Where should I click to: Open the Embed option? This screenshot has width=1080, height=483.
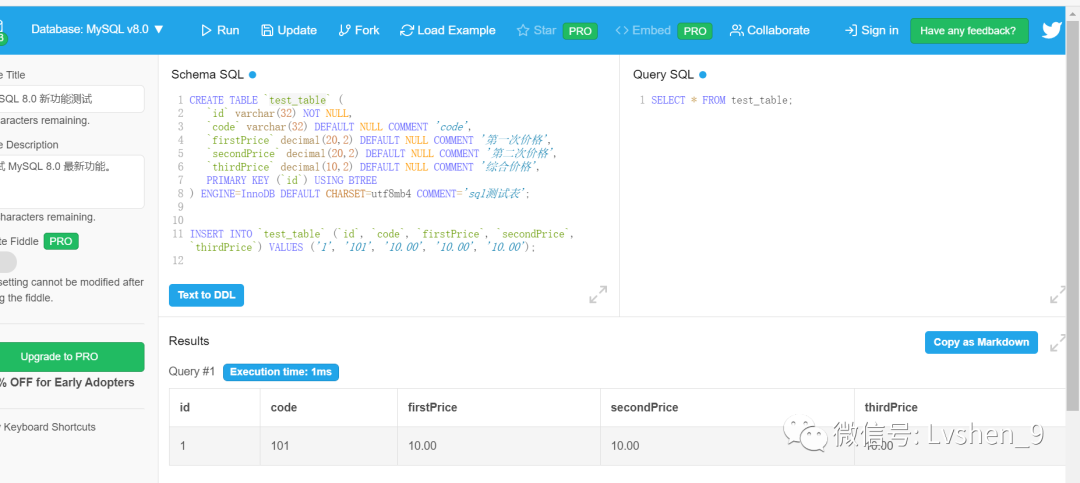(643, 30)
